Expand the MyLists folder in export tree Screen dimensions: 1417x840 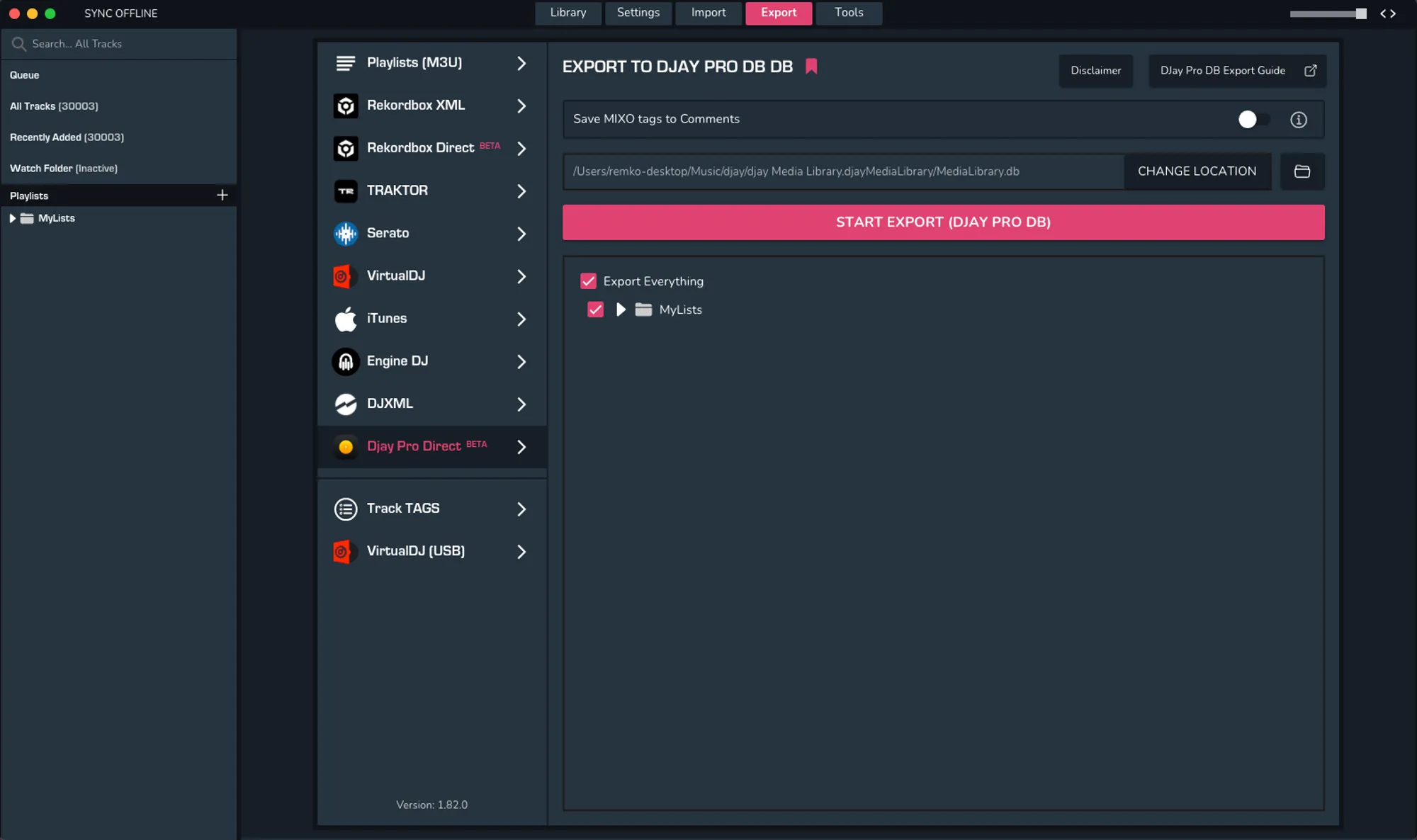click(621, 310)
